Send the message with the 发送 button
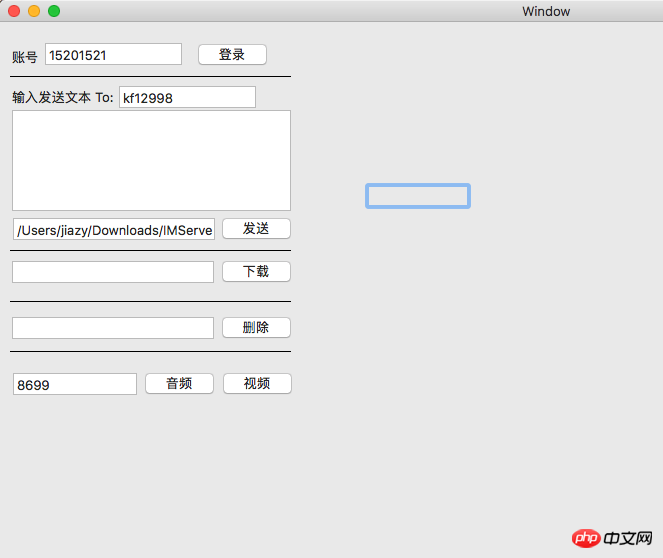Screen dimensions: 663x558 pyautogui.click(x=256, y=229)
